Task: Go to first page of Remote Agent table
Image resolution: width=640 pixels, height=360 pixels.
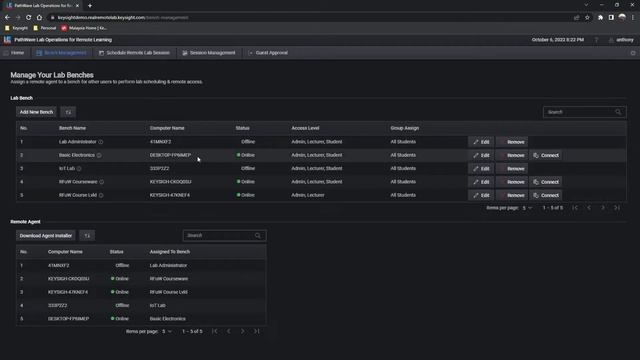Action: coord(215,331)
